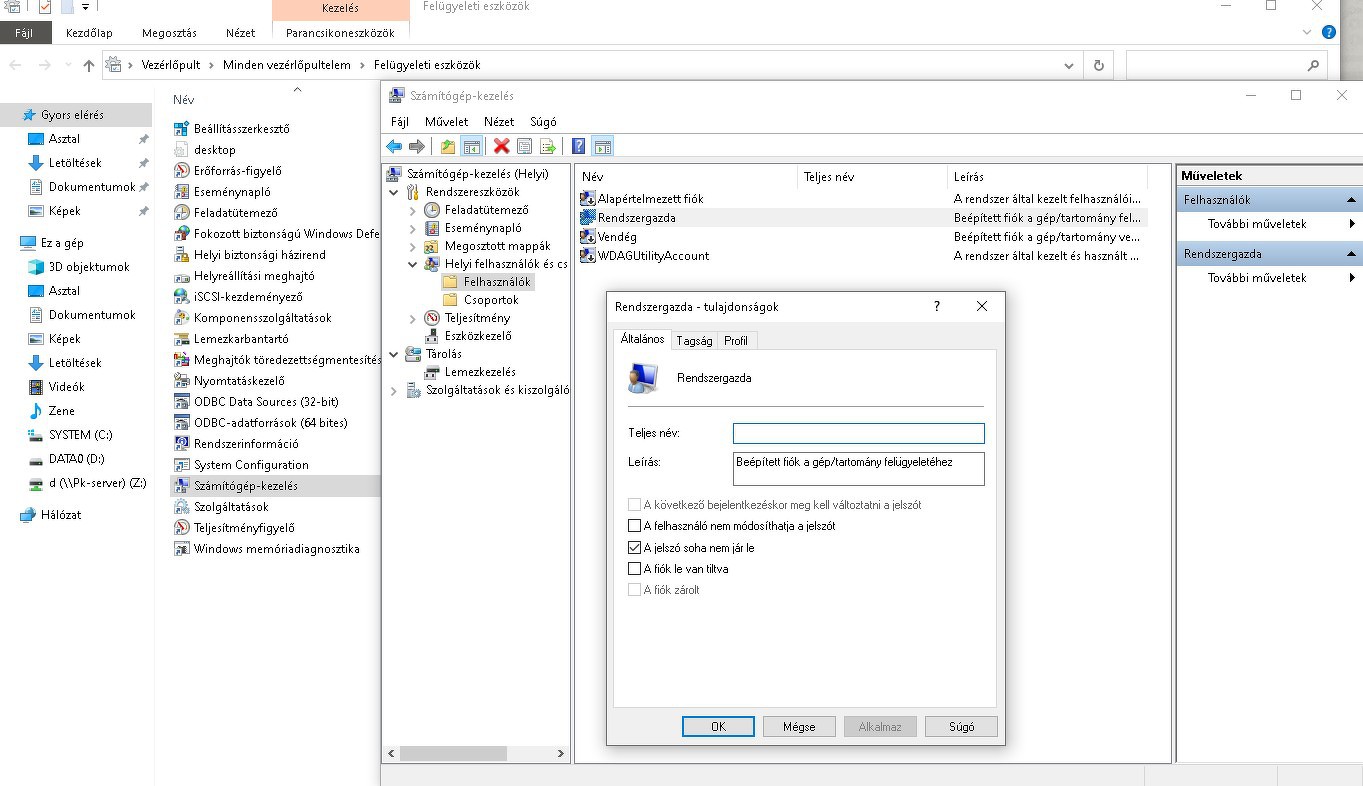
Task: Select Nyomtatáskezelő in File Explorer list
Action: (239, 380)
